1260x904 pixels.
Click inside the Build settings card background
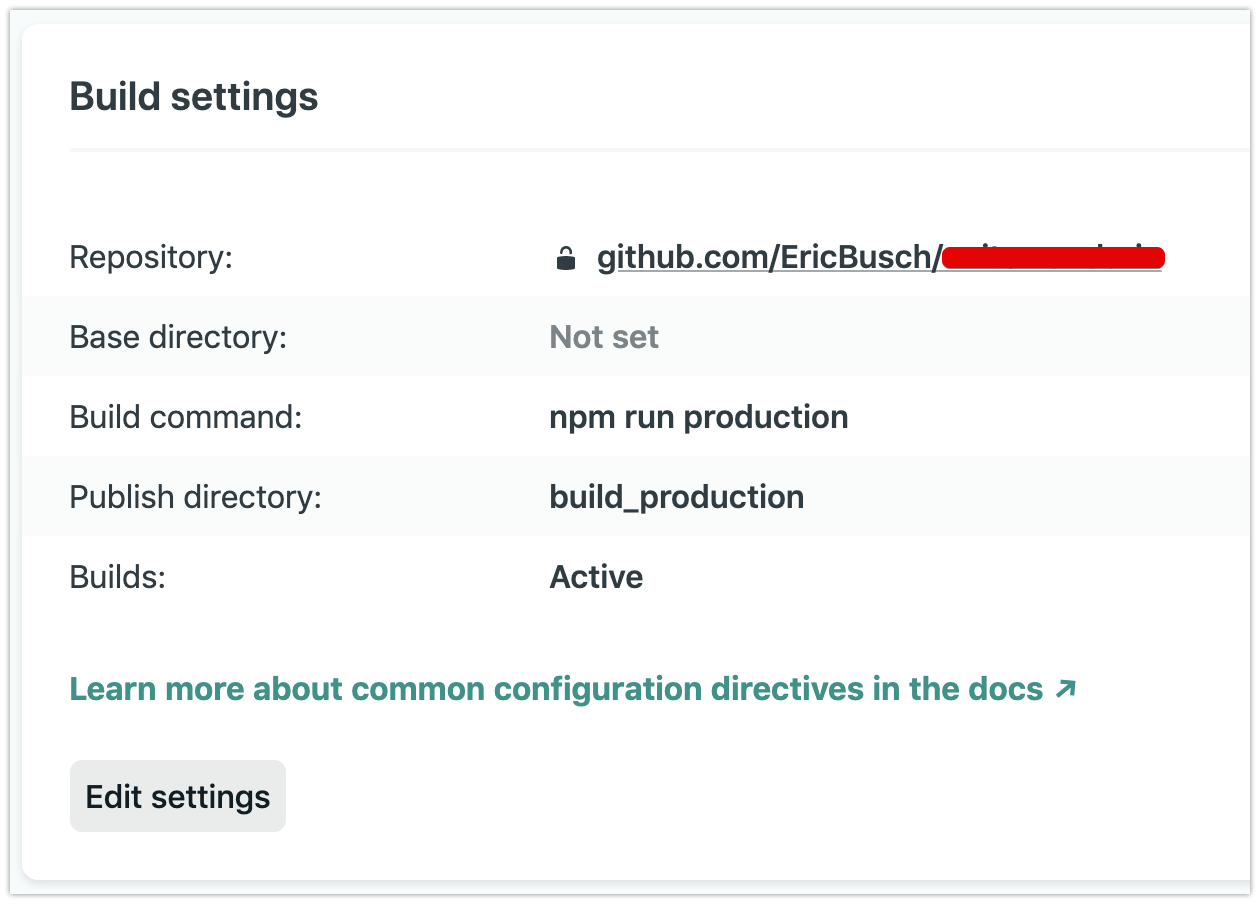click(x=630, y=630)
